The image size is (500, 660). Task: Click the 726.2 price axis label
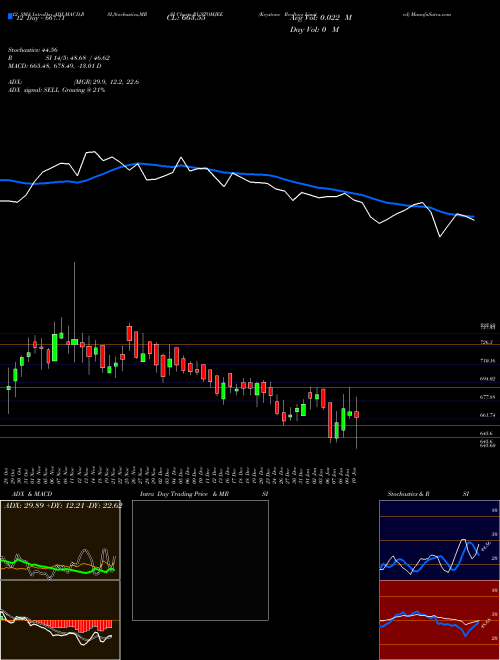tap(486, 343)
